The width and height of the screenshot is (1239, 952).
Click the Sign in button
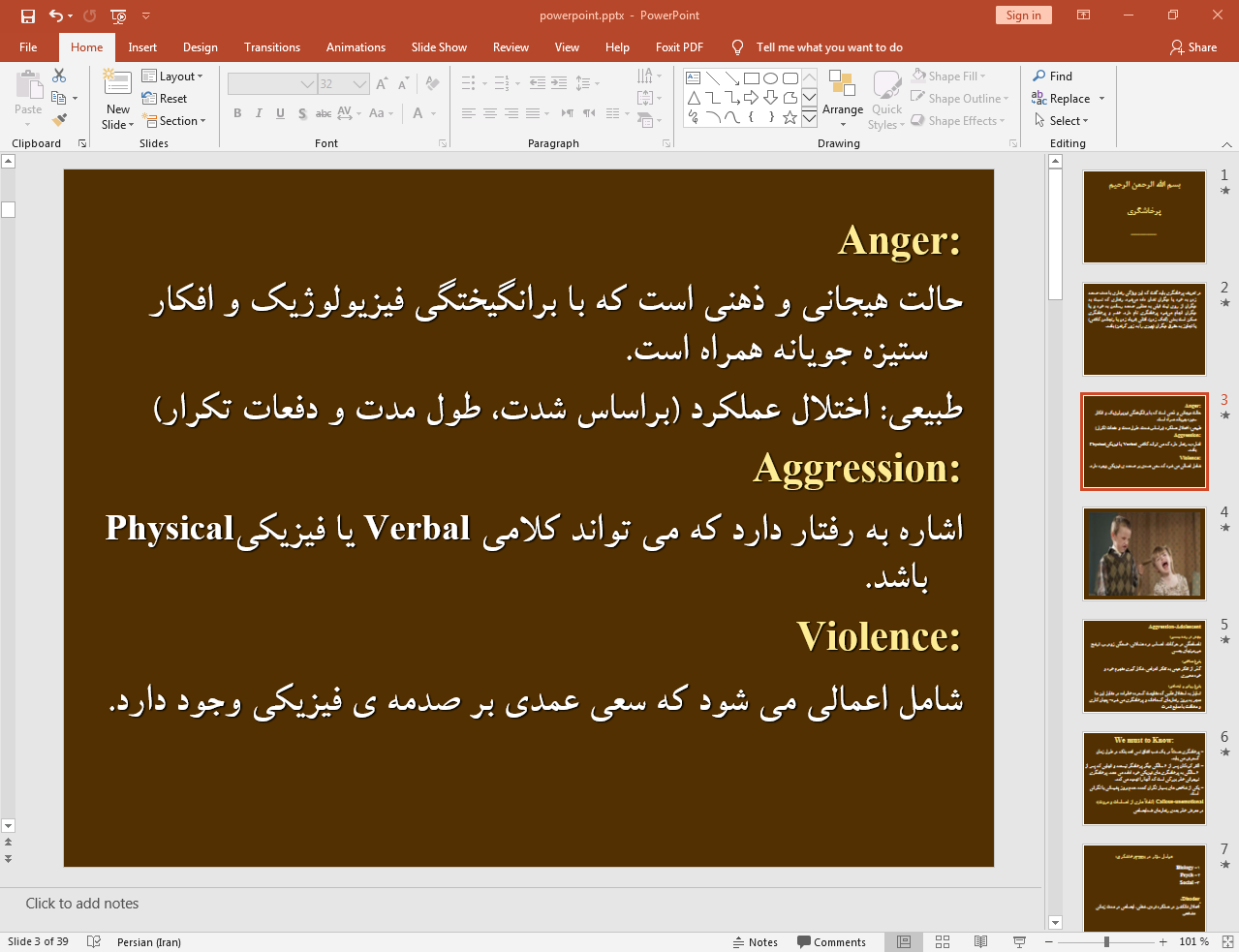point(1023,15)
